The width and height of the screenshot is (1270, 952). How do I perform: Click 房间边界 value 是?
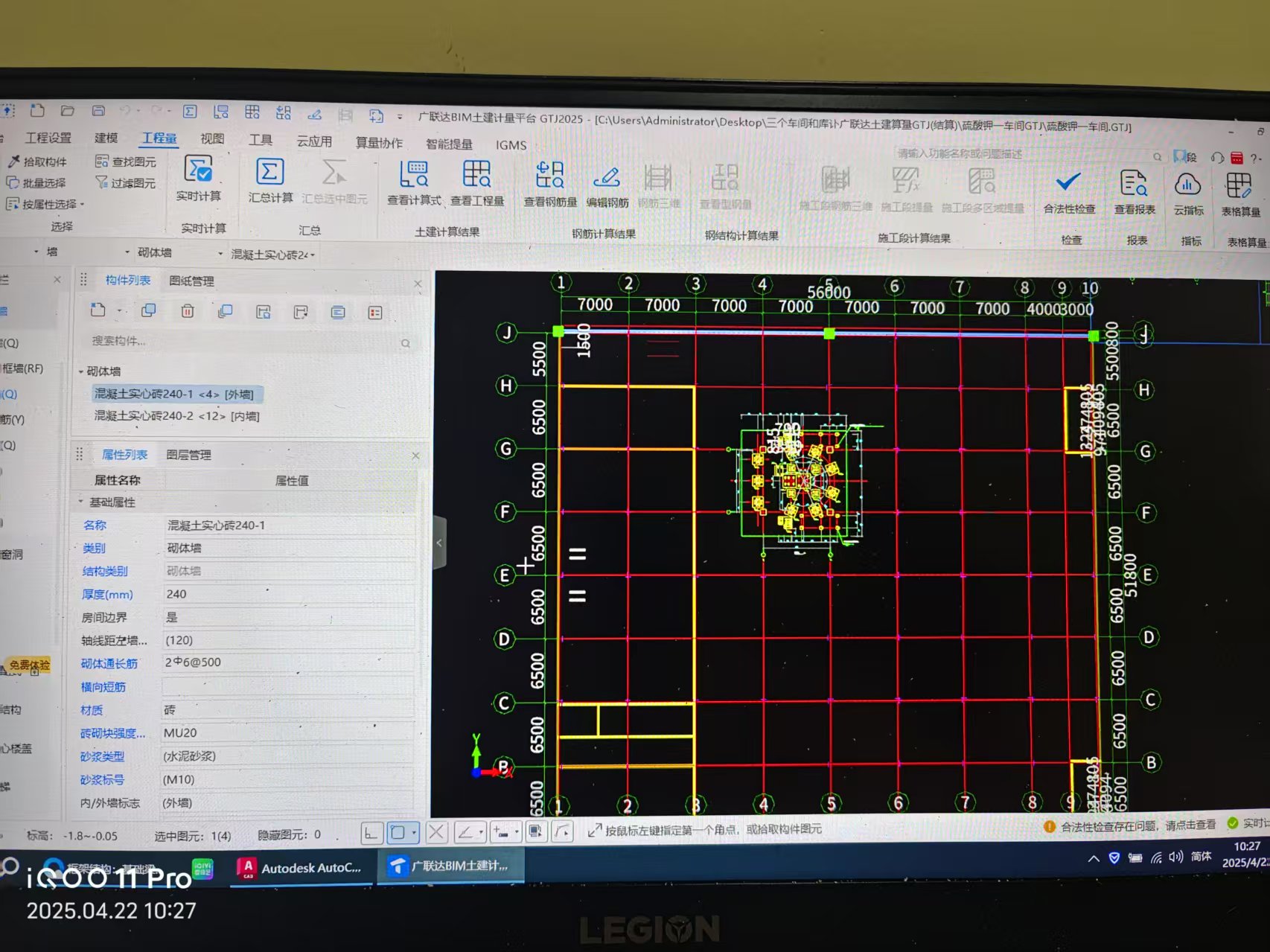pyautogui.click(x=289, y=617)
